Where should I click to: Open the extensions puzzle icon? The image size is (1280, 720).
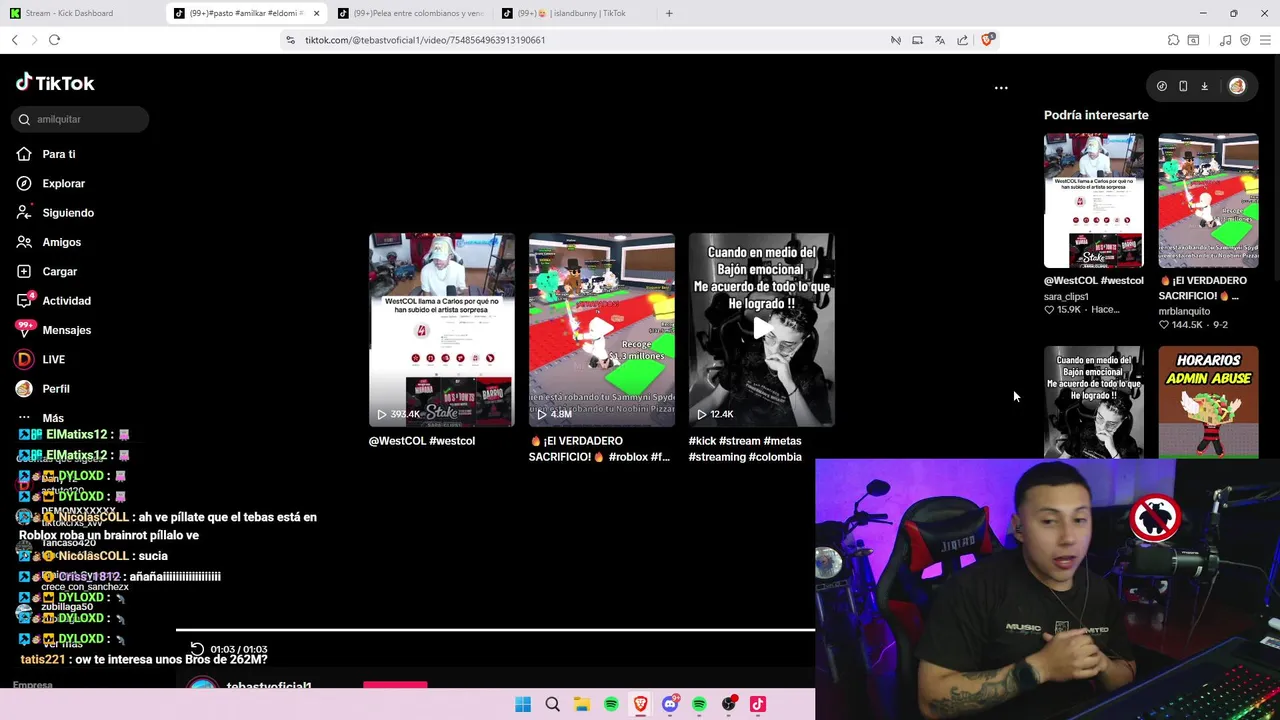[x=1173, y=40]
